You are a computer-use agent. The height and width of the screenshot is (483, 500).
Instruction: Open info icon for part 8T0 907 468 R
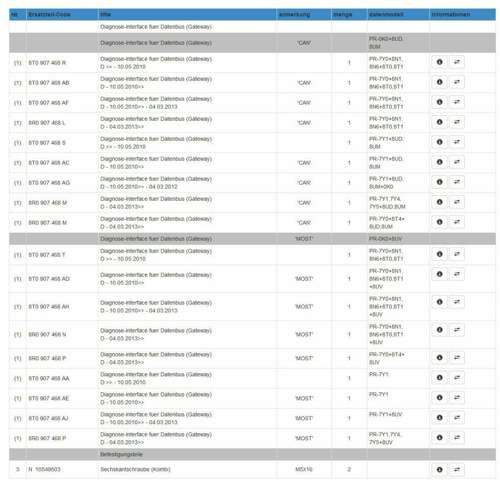pos(439,62)
